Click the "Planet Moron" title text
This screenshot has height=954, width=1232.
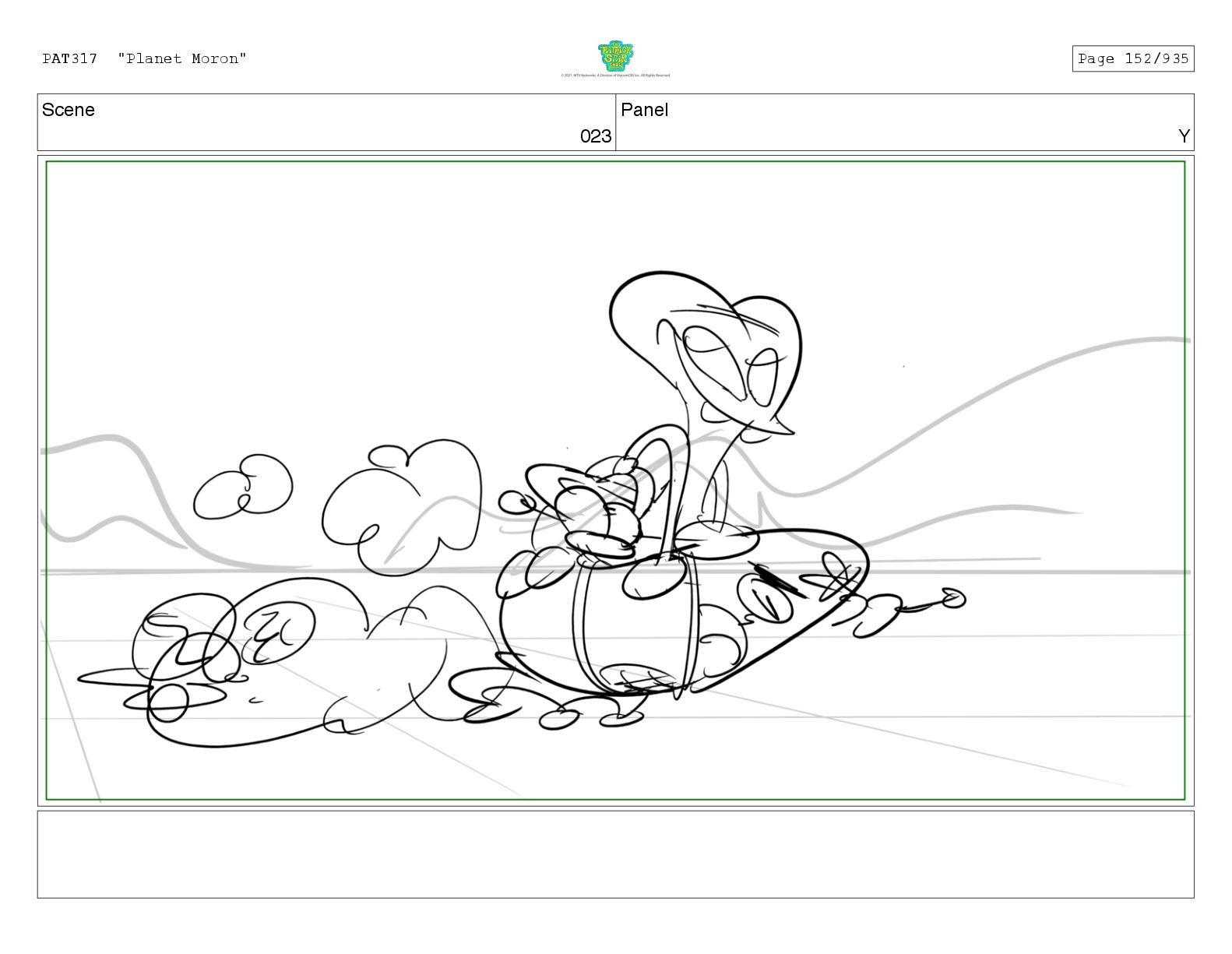182,59
